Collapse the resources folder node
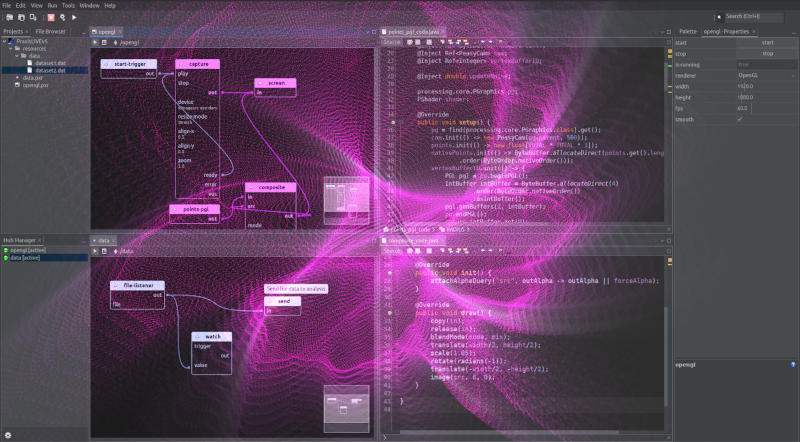The width and height of the screenshot is (800, 442). pos(11,48)
